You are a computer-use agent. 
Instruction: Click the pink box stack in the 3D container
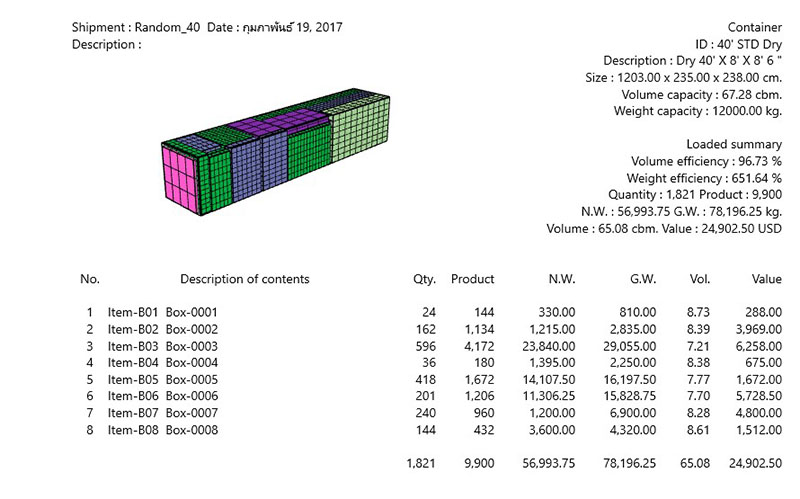180,177
